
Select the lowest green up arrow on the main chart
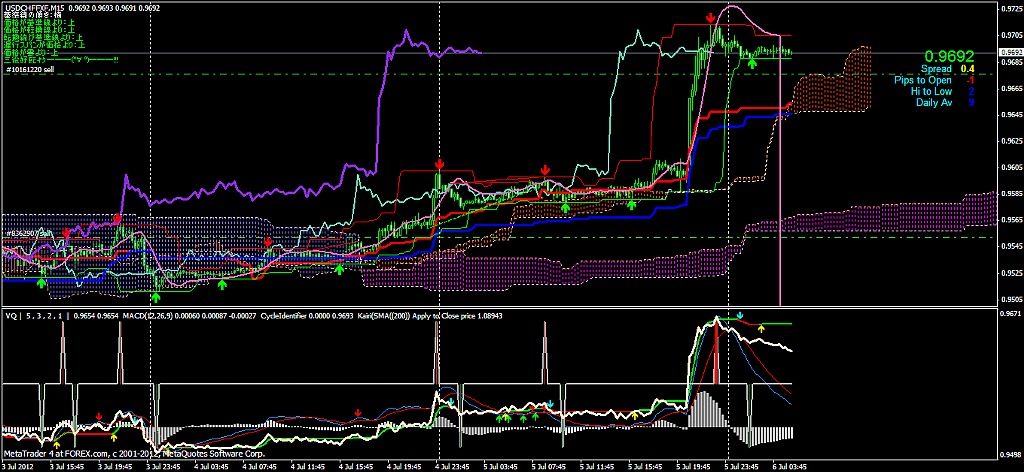coord(156,297)
